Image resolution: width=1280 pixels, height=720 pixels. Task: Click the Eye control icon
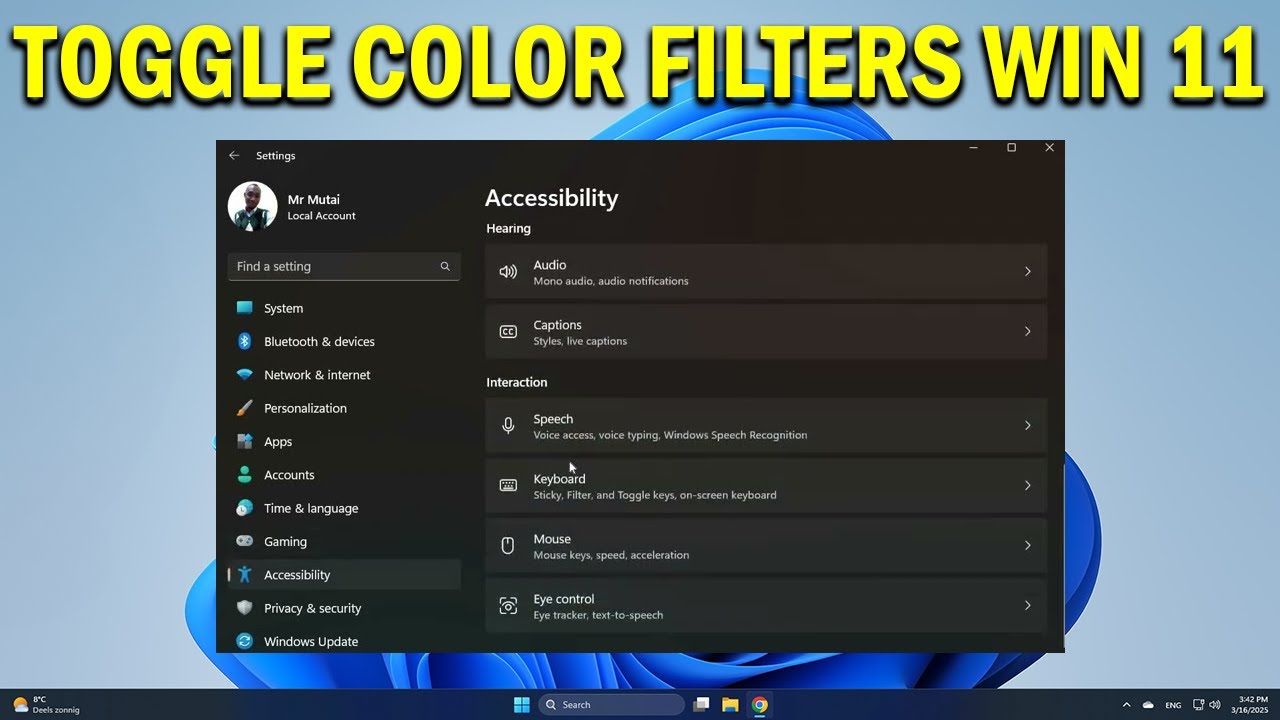pyautogui.click(x=508, y=605)
